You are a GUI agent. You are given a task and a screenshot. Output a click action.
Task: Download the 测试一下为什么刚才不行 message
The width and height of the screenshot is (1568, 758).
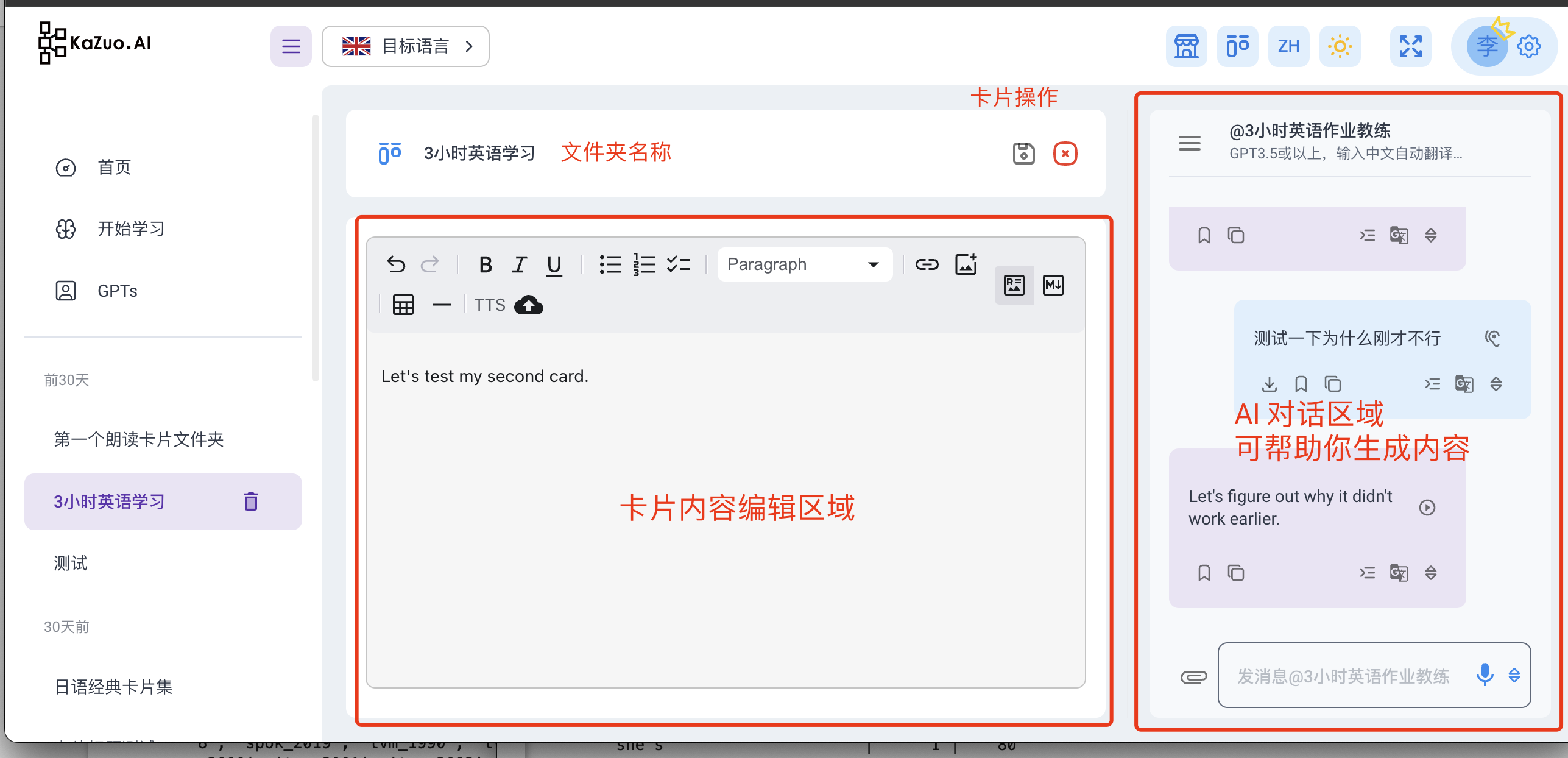pyautogui.click(x=1269, y=384)
